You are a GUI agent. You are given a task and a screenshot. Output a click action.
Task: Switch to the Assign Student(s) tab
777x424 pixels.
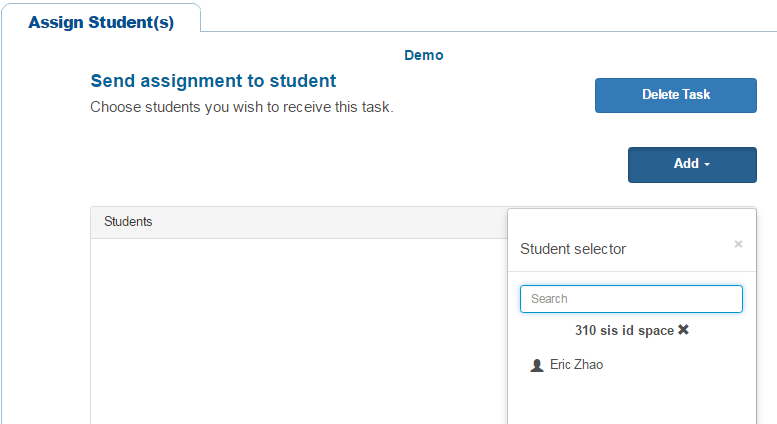click(x=101, y=23)
